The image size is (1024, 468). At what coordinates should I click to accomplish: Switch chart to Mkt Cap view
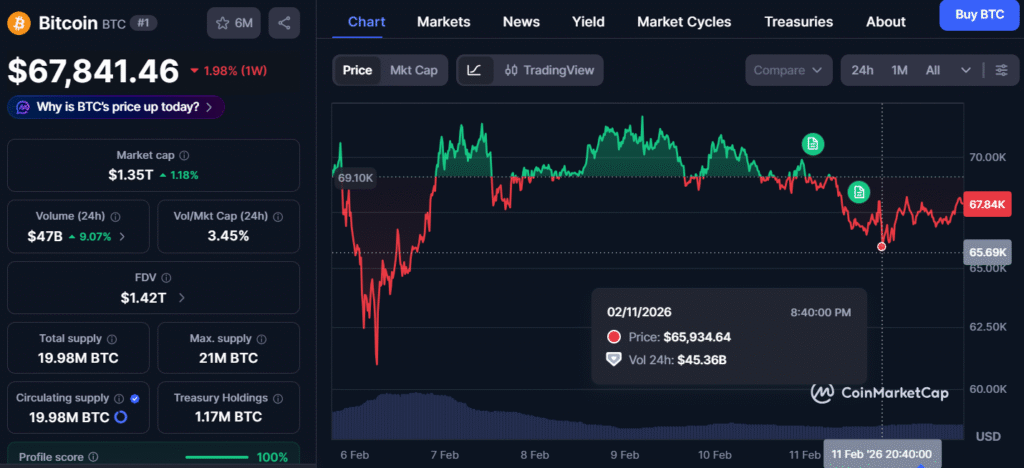pos(413,70)
